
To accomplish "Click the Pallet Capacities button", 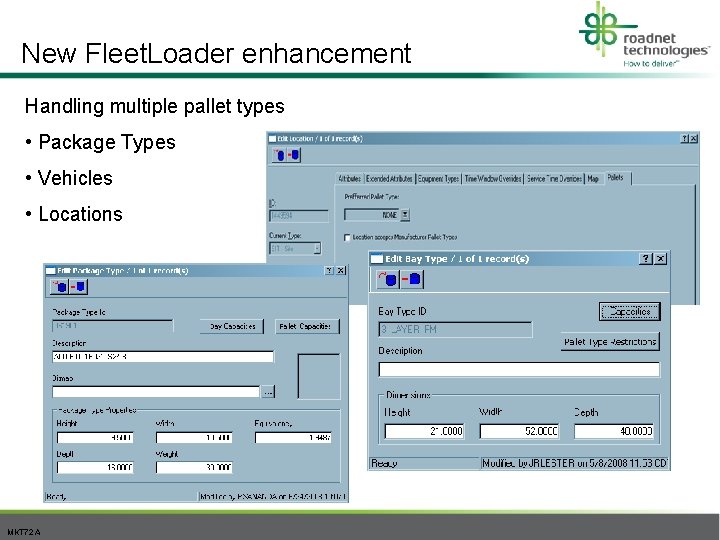I will tap(307, 326).
